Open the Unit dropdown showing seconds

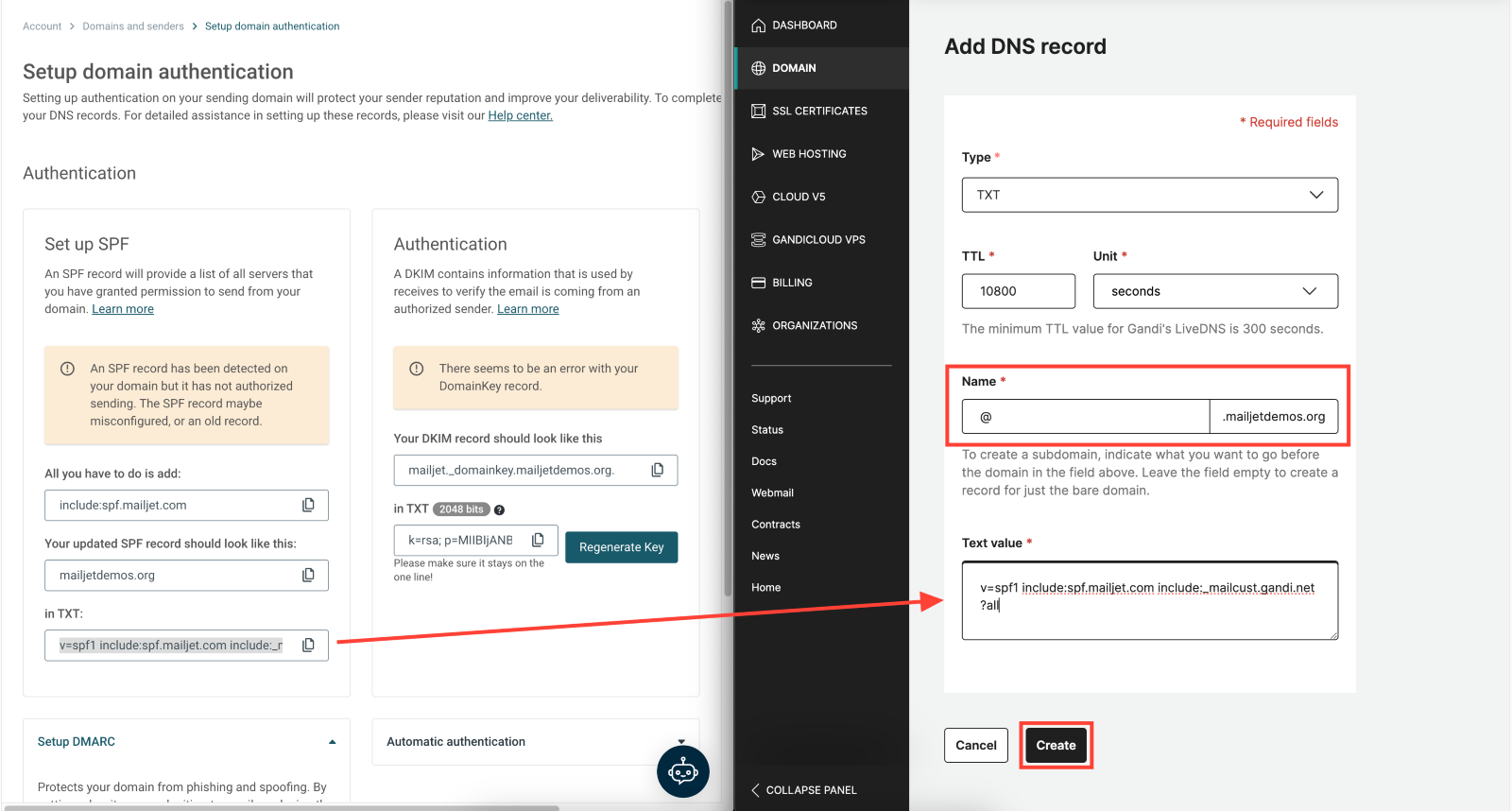(x=1214, y=291)
